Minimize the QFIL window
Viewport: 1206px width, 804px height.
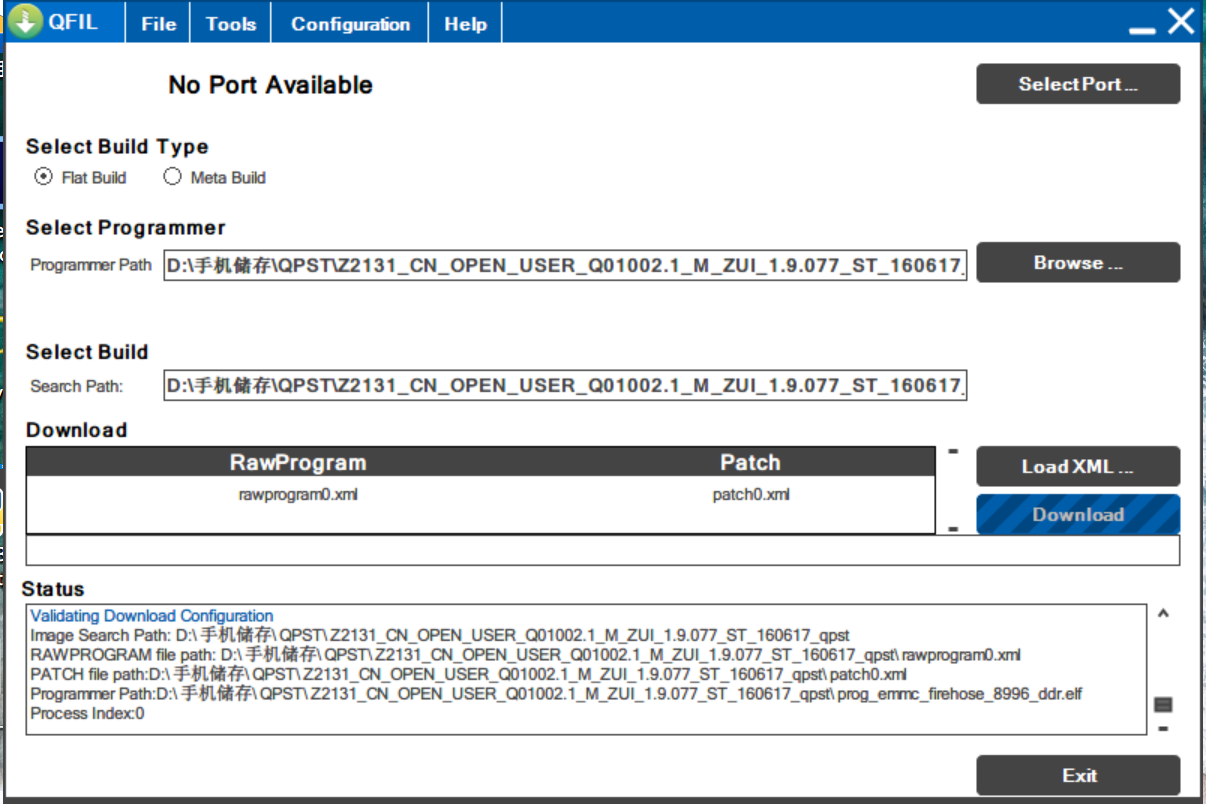(x=1142, y=31)
